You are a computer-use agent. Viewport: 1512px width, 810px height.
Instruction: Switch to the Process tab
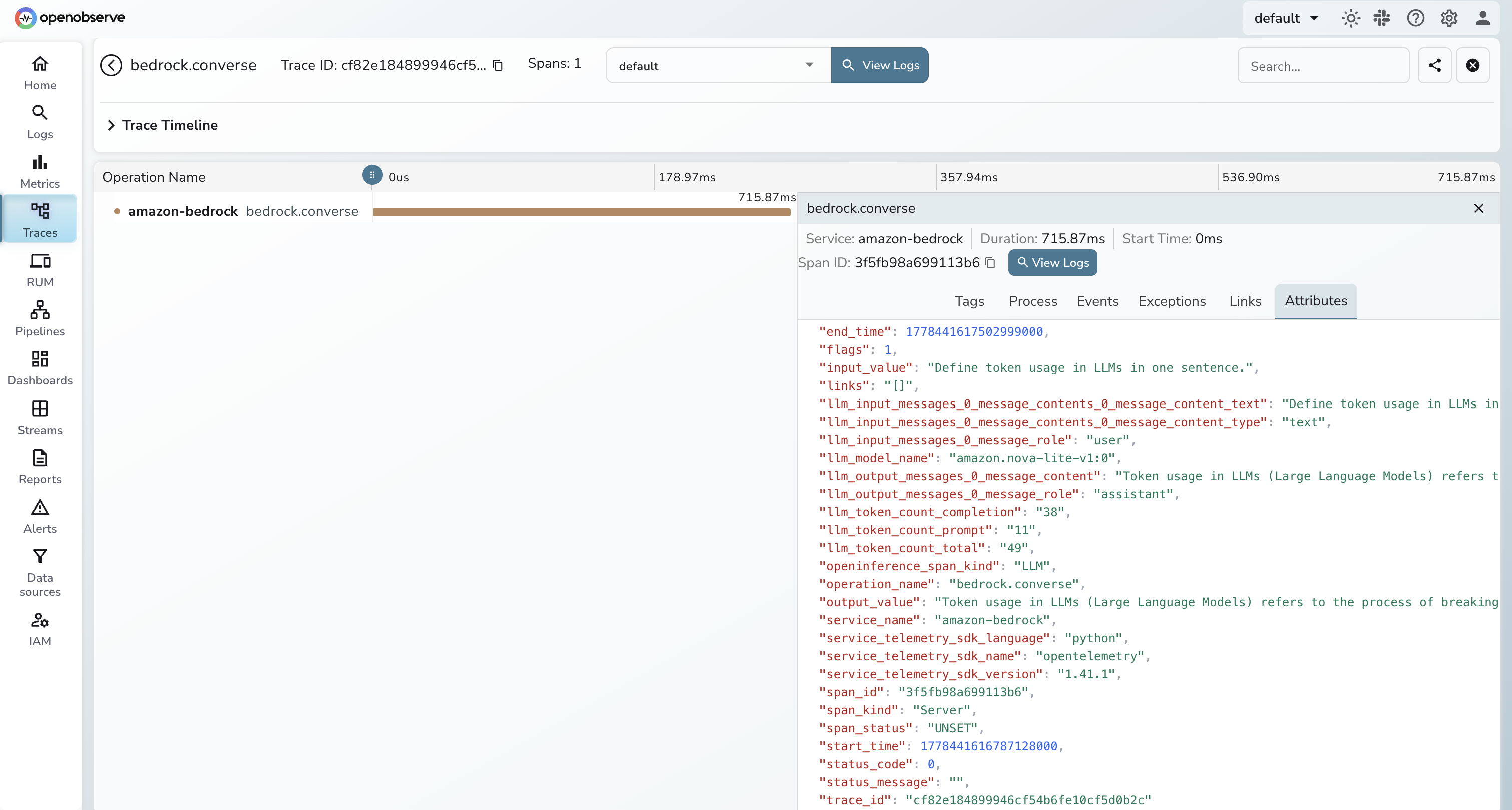pos(1032,301)
